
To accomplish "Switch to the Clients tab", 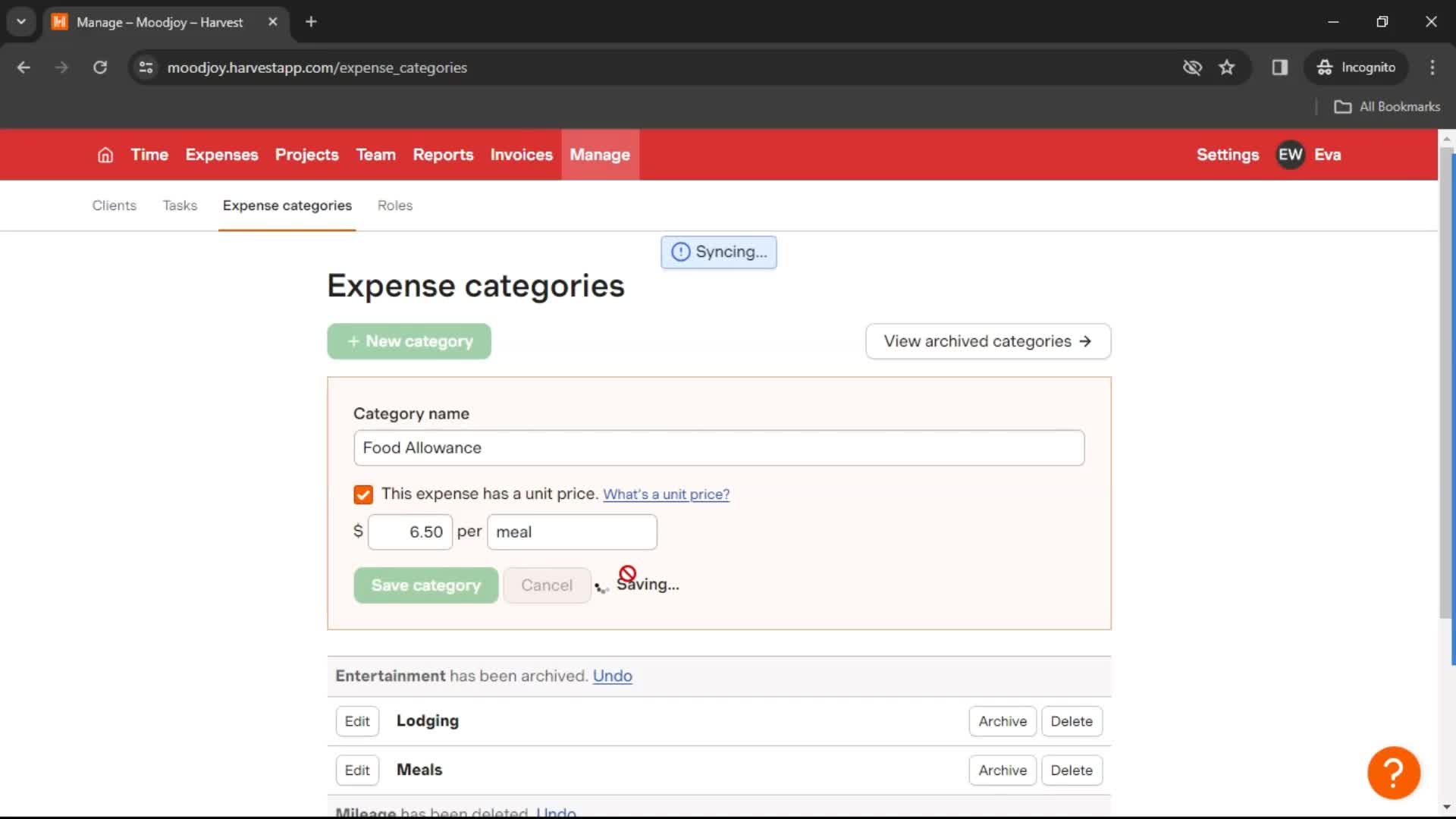I will click(113, 205).
